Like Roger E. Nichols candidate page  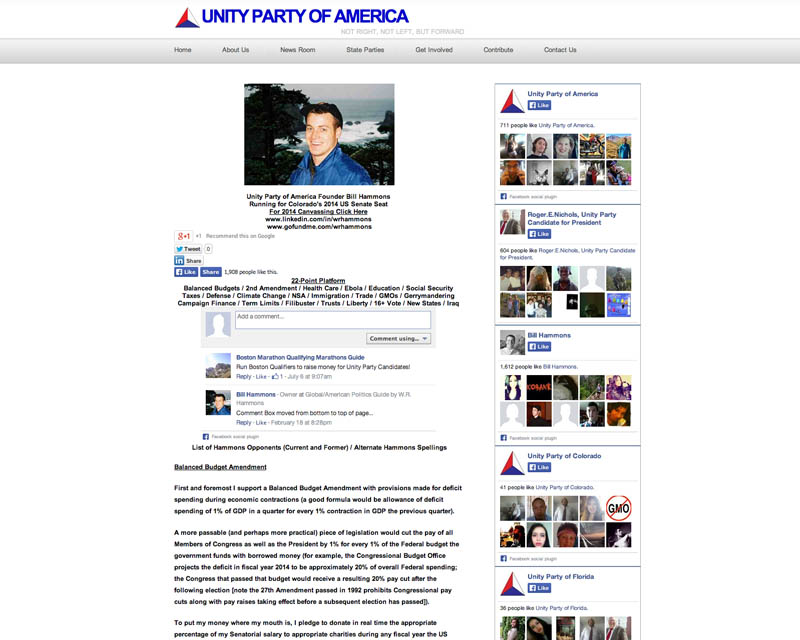(x=539, y=234)
